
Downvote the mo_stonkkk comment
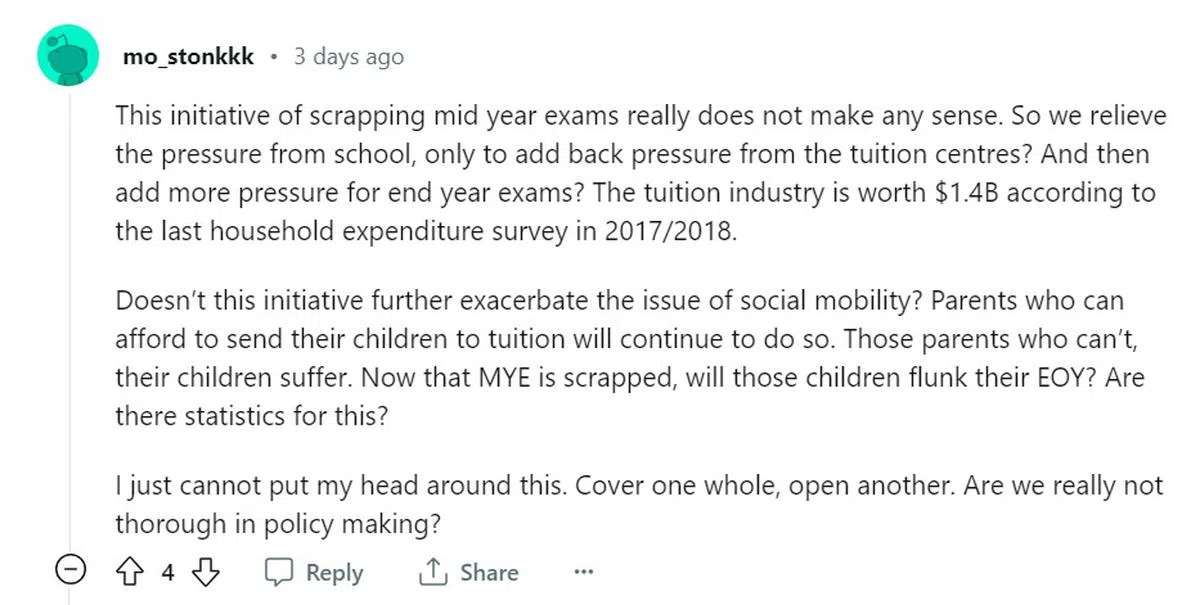coord(205,572)
